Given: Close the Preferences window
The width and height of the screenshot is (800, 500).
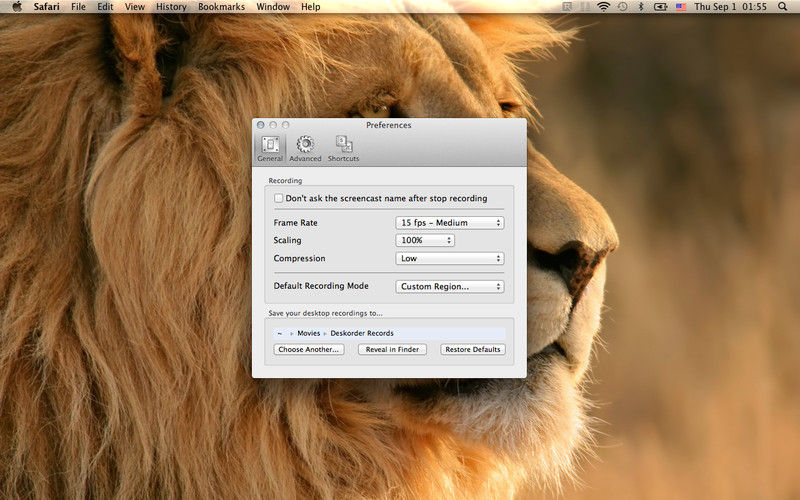Looking at the screenshot, I should coord(261,125).
